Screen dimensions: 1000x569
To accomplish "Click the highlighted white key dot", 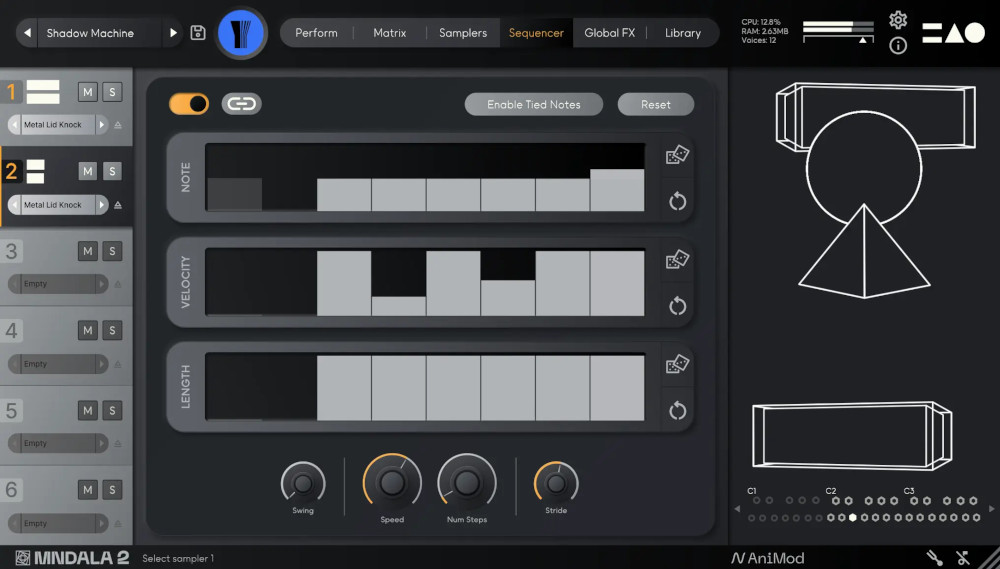I will click(853, 517).
